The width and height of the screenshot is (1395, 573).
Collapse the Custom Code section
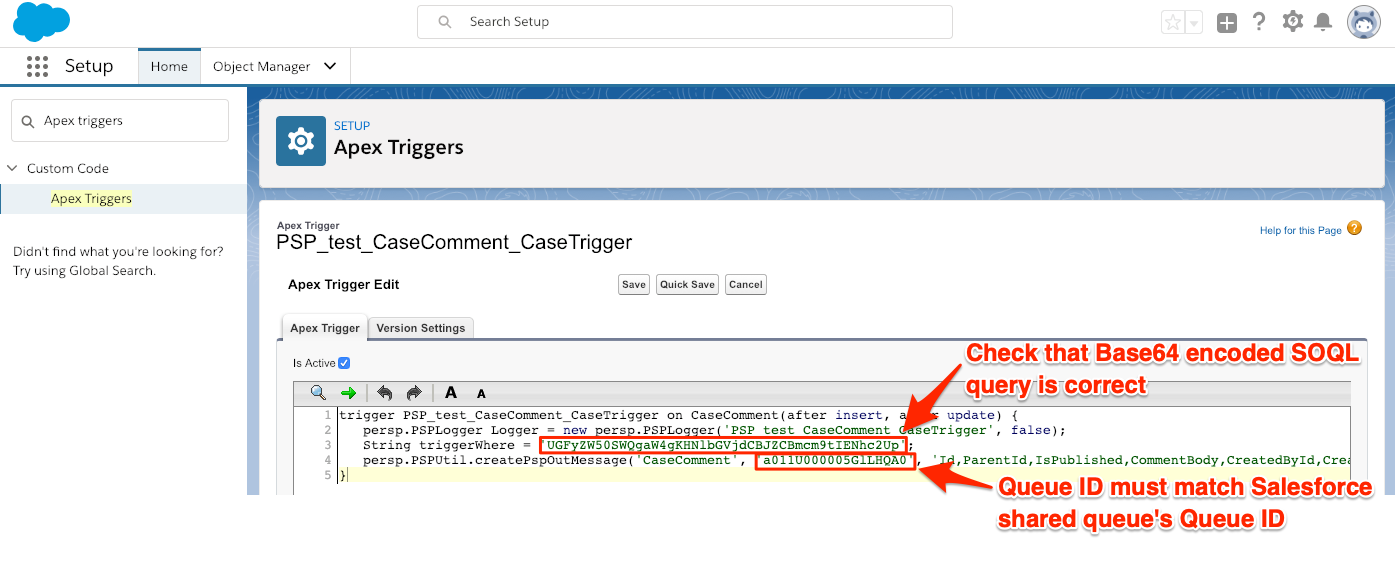pos(12,168)
